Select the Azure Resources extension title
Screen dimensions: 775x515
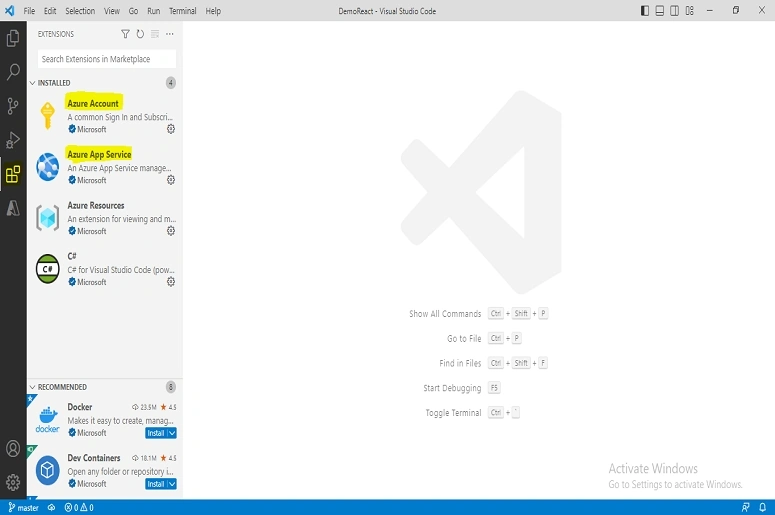coord(96,205)
